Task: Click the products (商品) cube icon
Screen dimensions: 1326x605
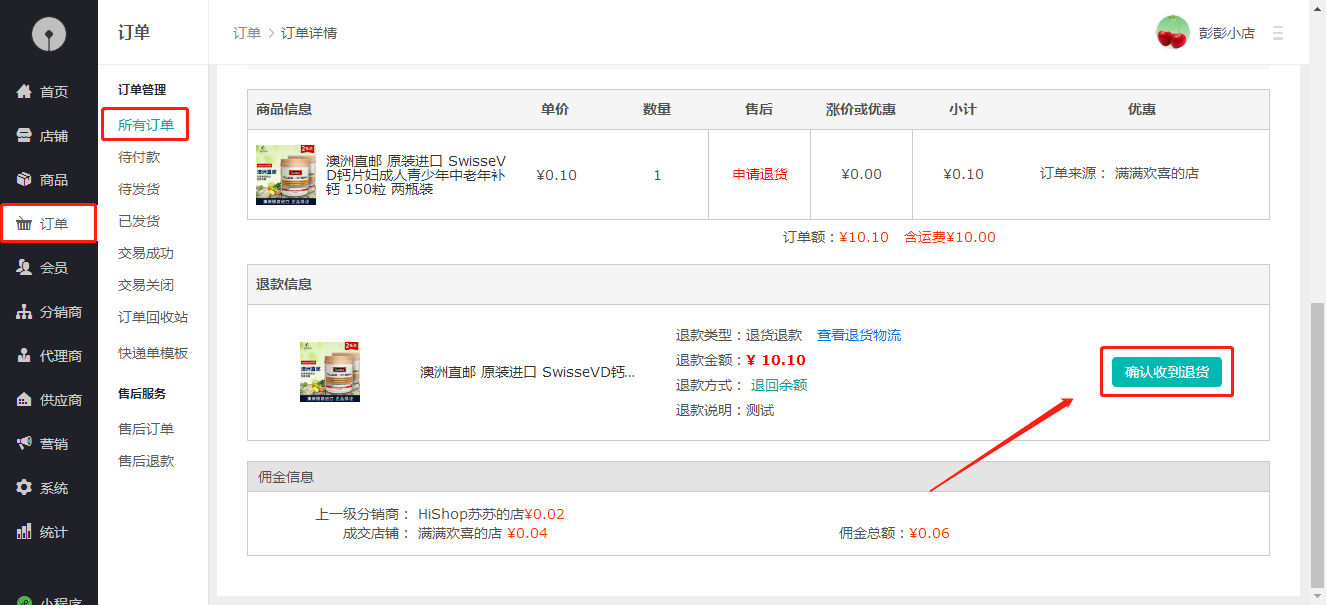Action: point(24,180)
